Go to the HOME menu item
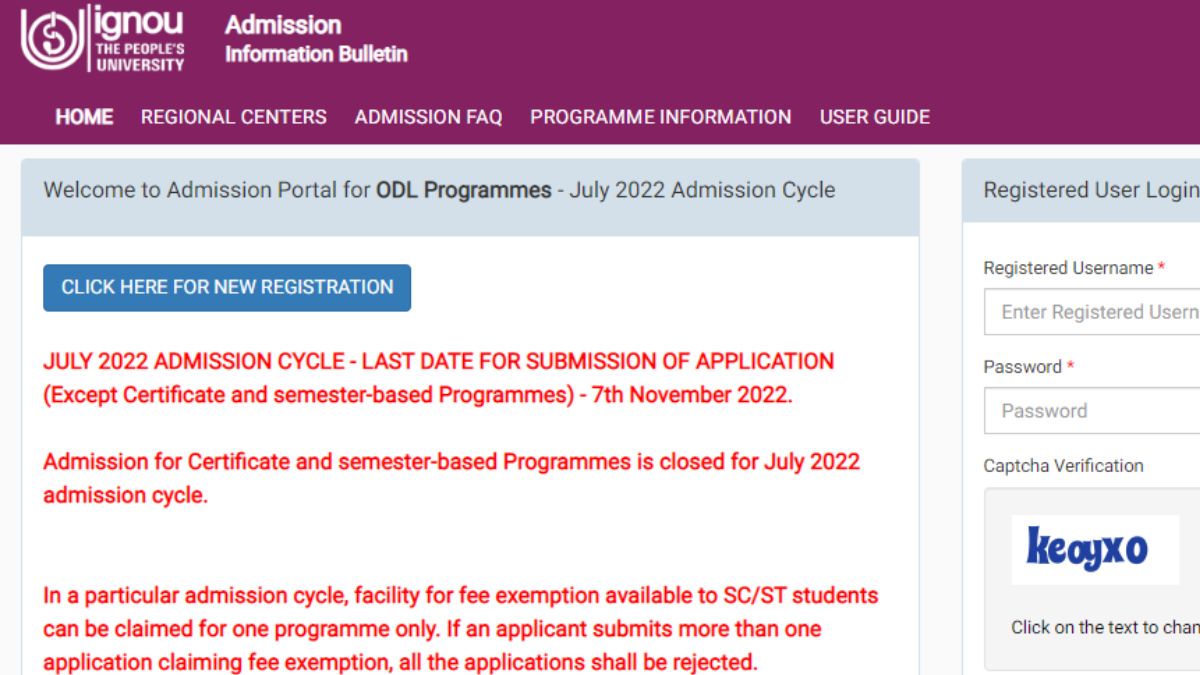 [84, 117]
